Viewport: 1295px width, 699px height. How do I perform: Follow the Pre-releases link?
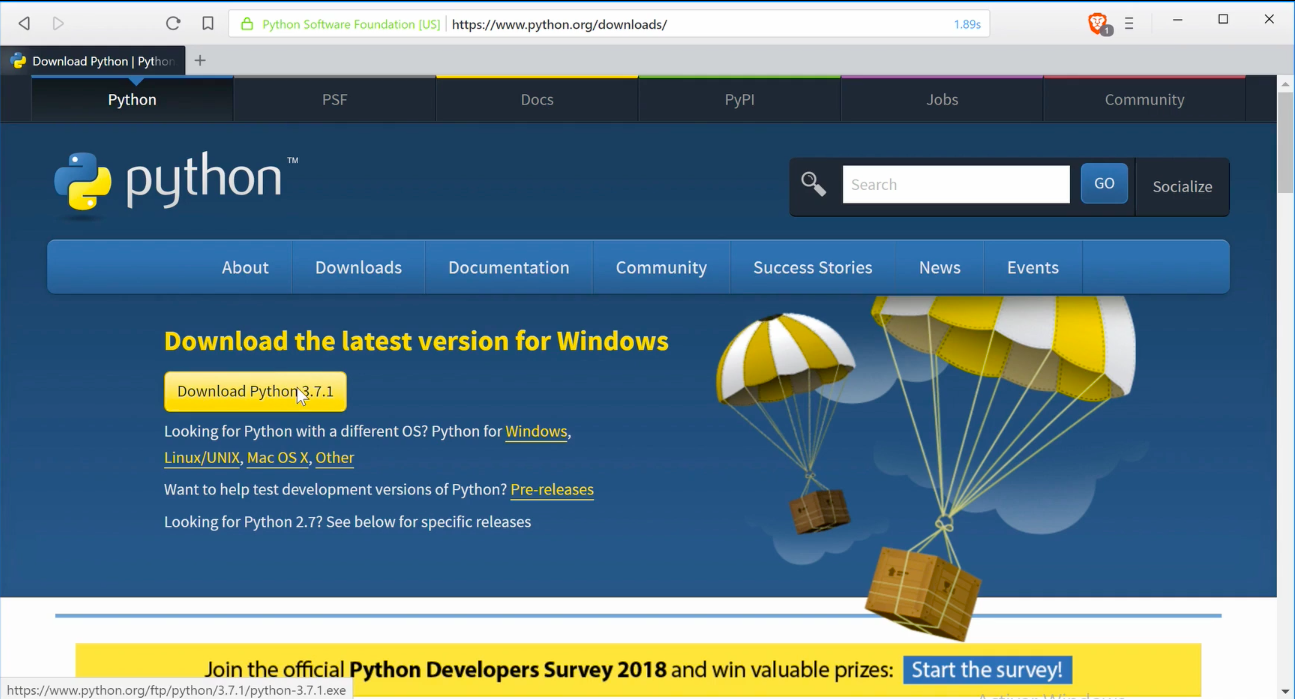pyautogui.click(x=552, y=489)
